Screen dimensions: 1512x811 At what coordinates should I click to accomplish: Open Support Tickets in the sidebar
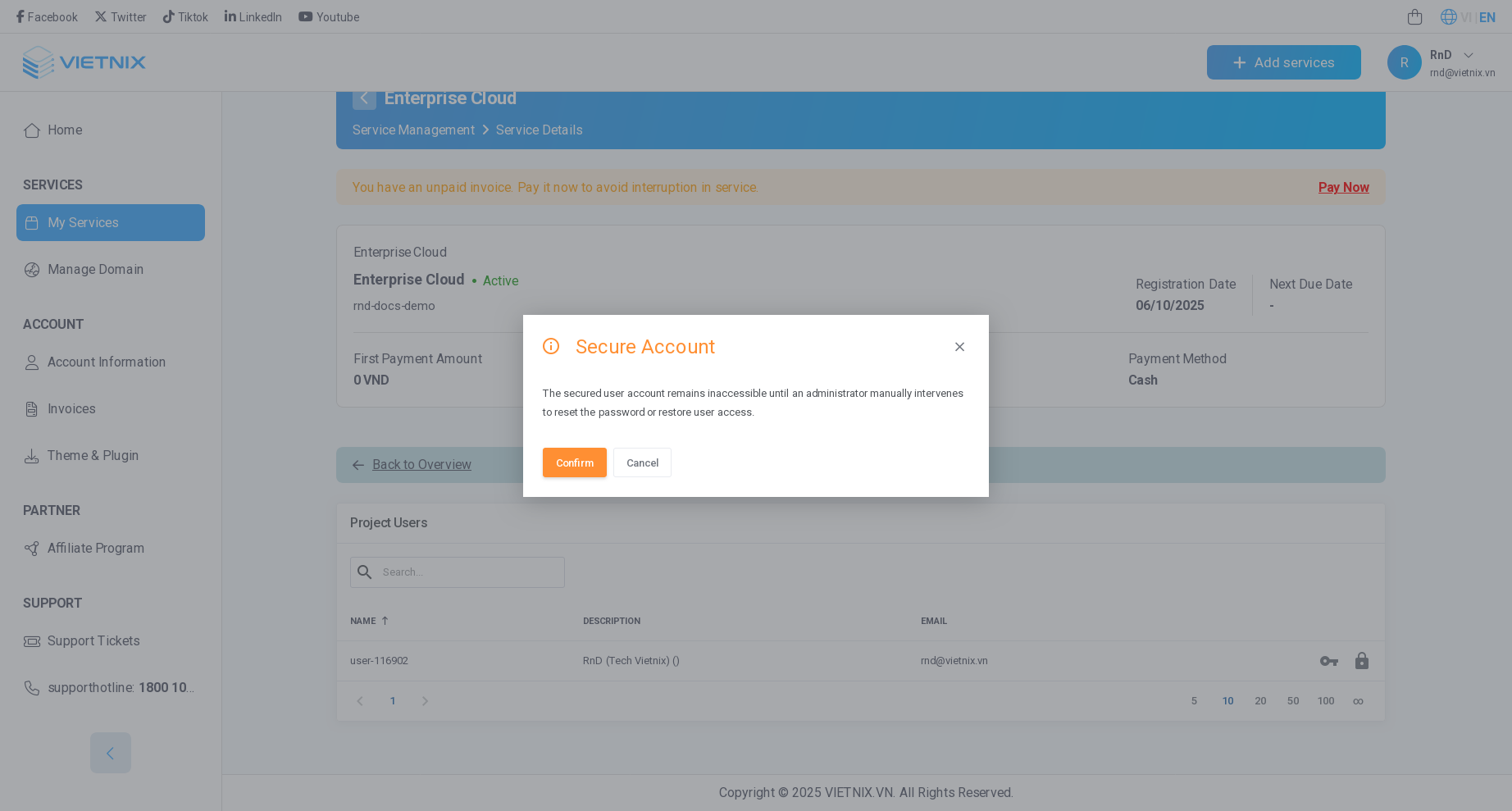pyautogui.click(x=93, y=641)
